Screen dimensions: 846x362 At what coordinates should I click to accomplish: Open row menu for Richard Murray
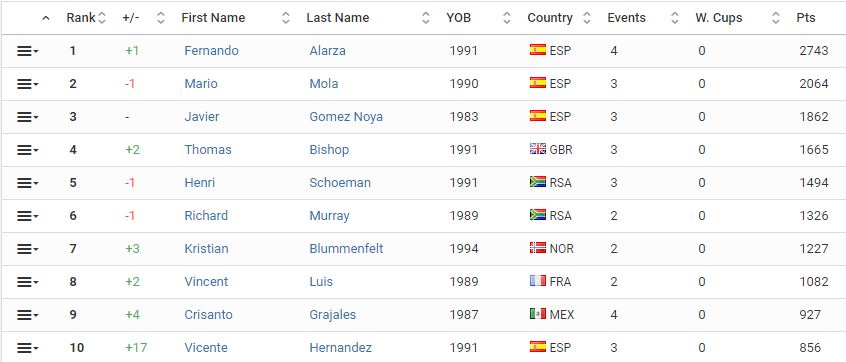(27, 216)
